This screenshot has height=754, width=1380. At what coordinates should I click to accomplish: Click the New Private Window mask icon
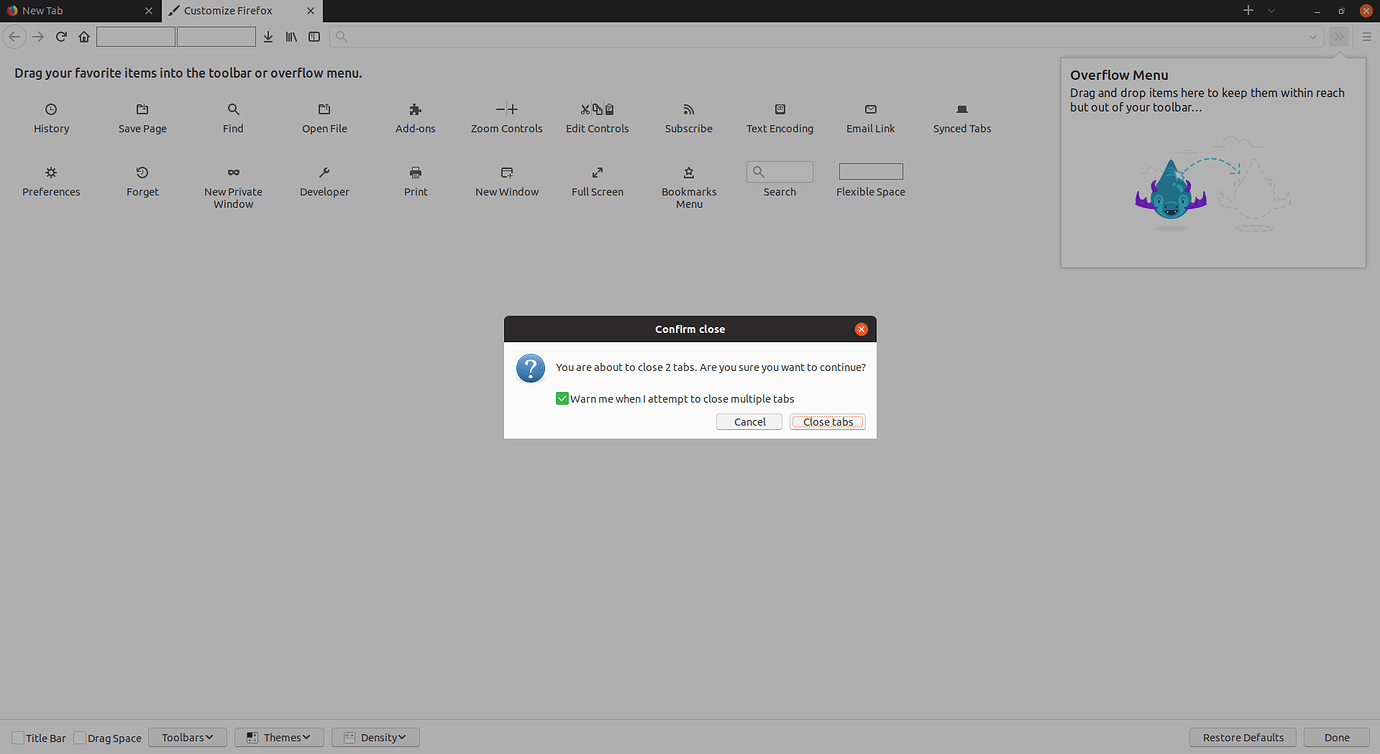[233, 173]
